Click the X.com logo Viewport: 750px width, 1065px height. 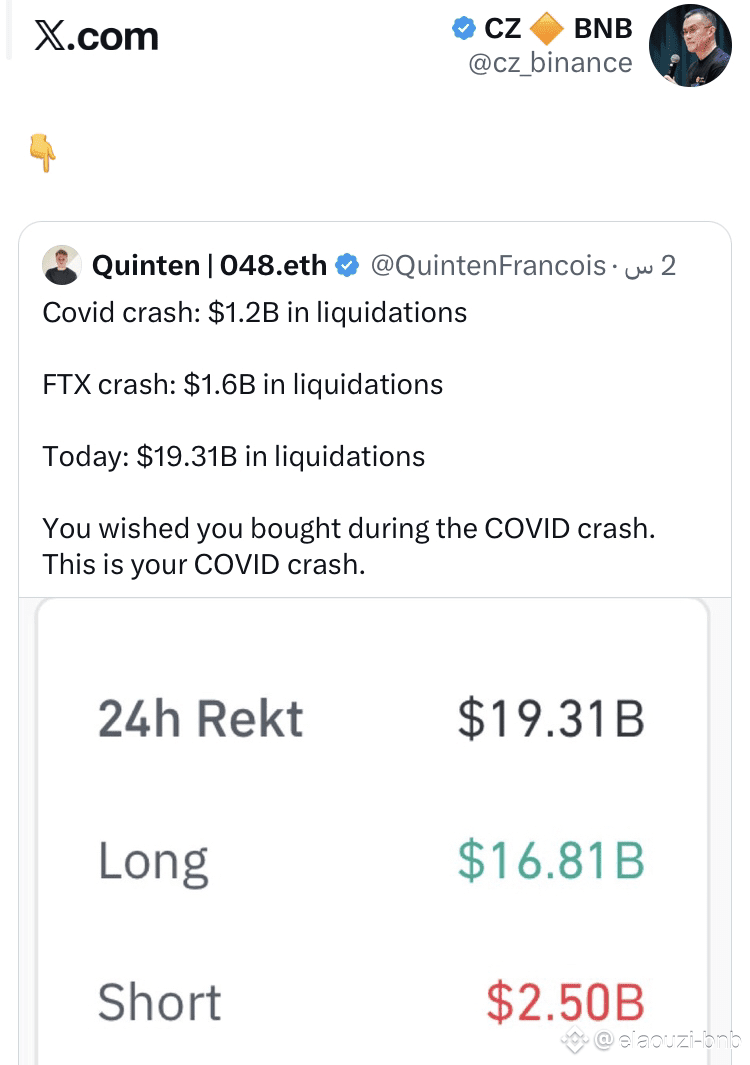tap(96, 37)
